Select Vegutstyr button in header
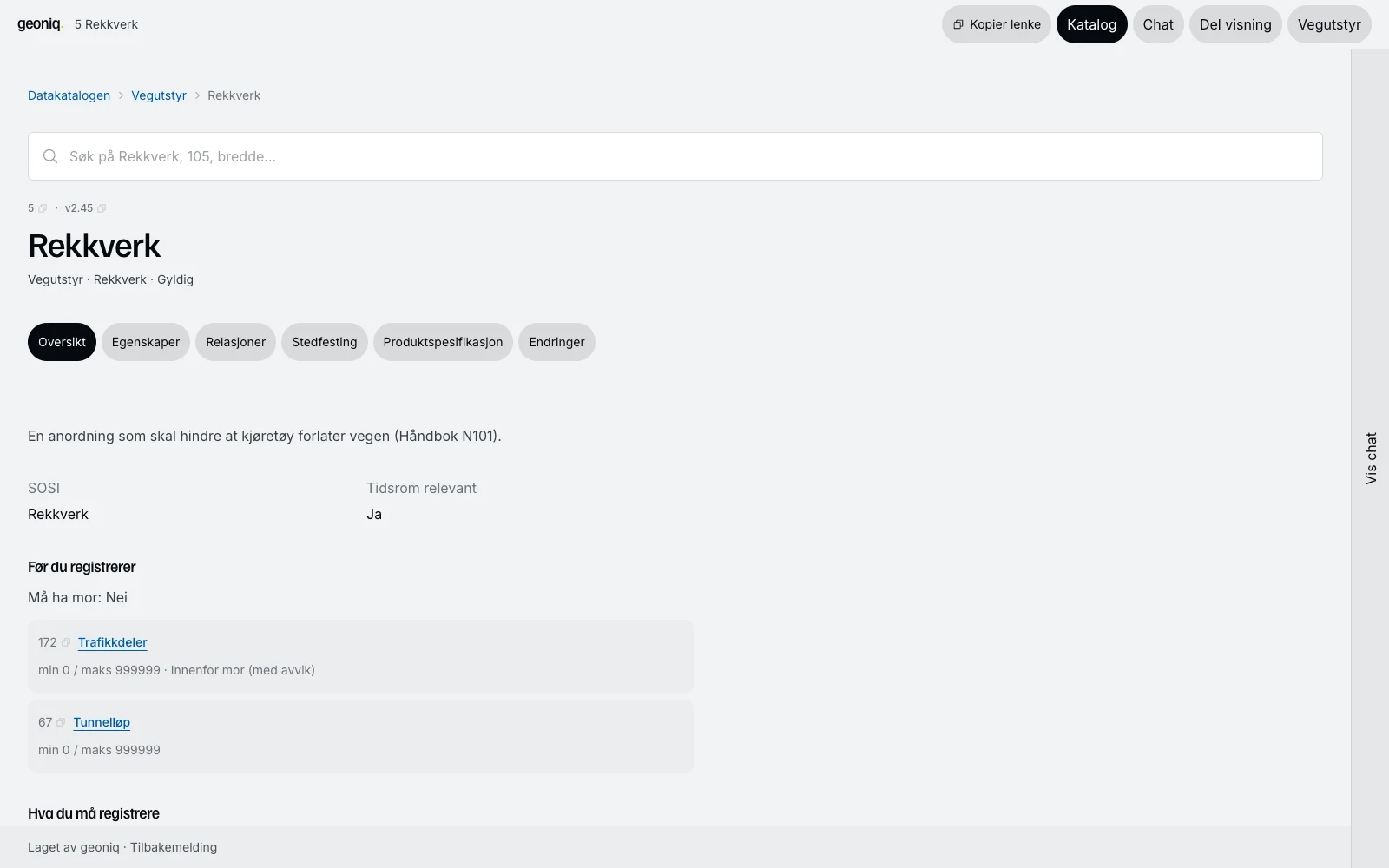The width and height of the screenshot is (1389, 868). 1329,24
